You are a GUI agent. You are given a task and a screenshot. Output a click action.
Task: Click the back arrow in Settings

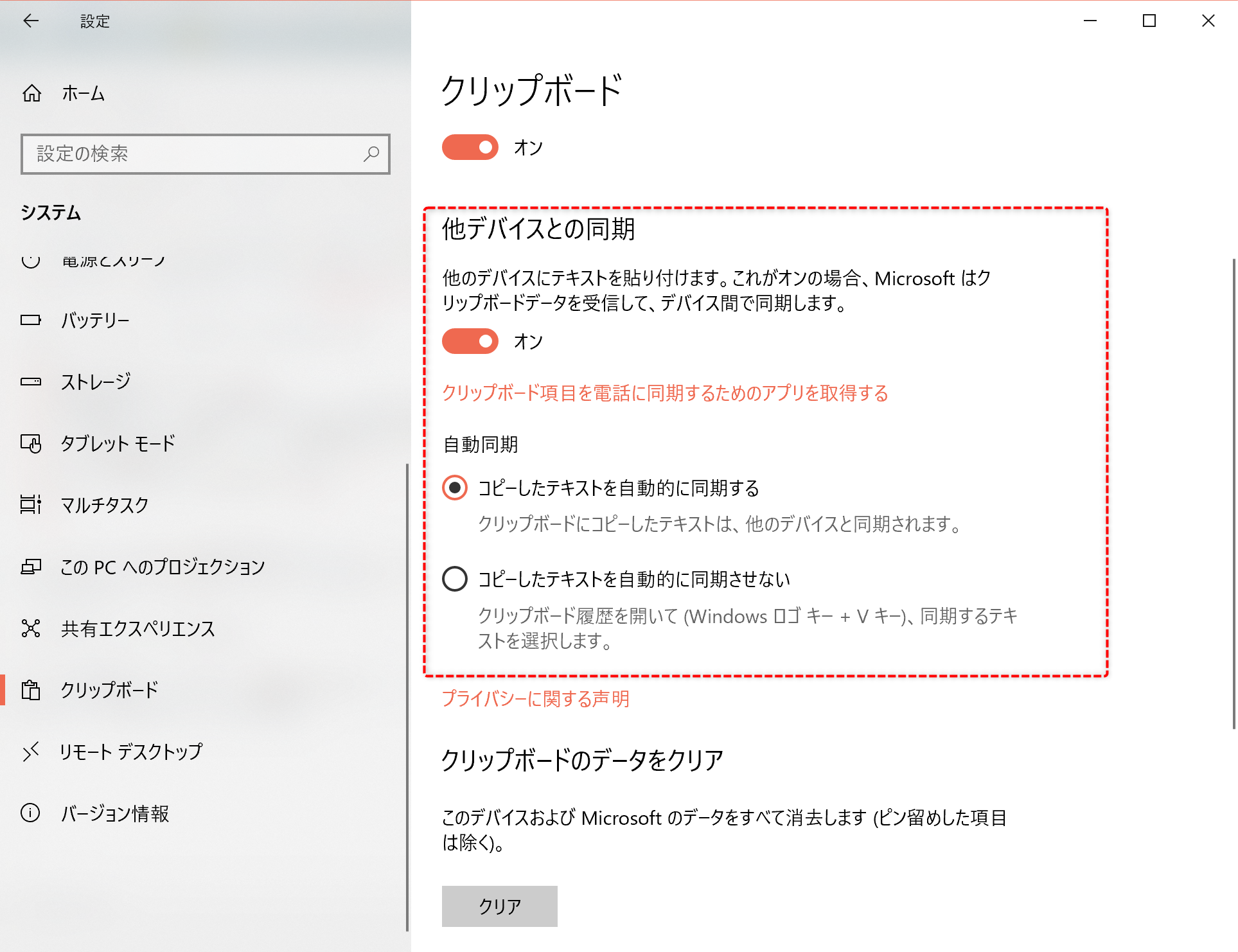point(31,21)
